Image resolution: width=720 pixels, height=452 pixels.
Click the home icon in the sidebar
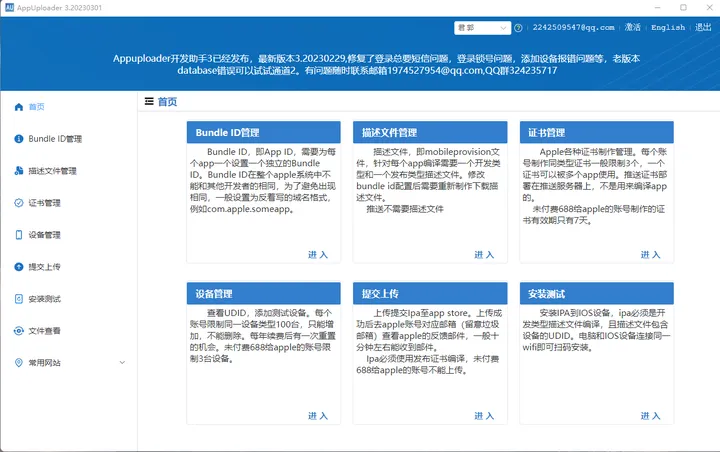click(19, 107)
